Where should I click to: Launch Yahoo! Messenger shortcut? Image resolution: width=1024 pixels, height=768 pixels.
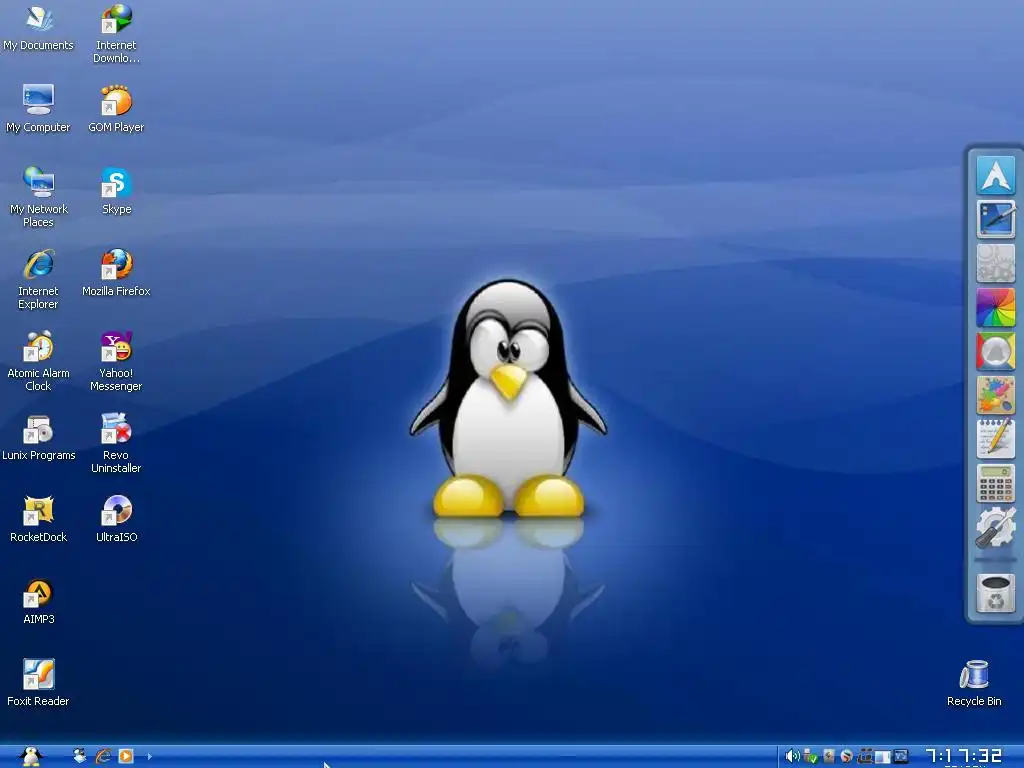[116, 361]
